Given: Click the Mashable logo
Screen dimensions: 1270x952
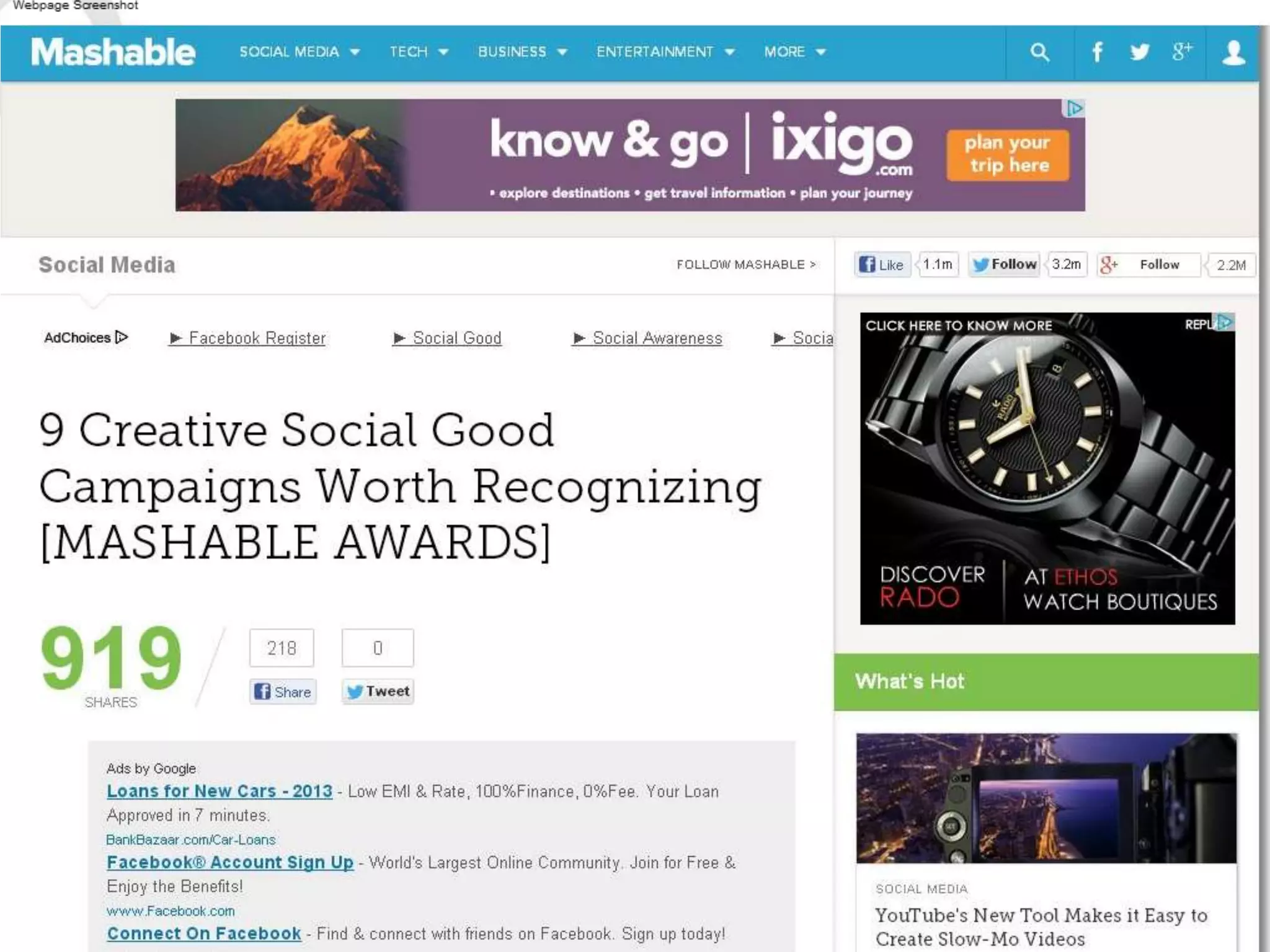Looking at the screenshot, I should click(113, 52).
